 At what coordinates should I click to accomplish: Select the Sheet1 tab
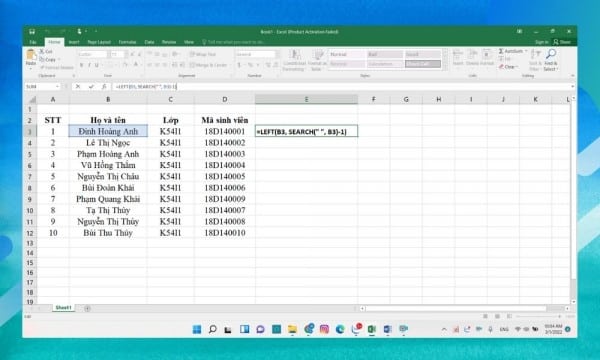click(x=64, y=308)
